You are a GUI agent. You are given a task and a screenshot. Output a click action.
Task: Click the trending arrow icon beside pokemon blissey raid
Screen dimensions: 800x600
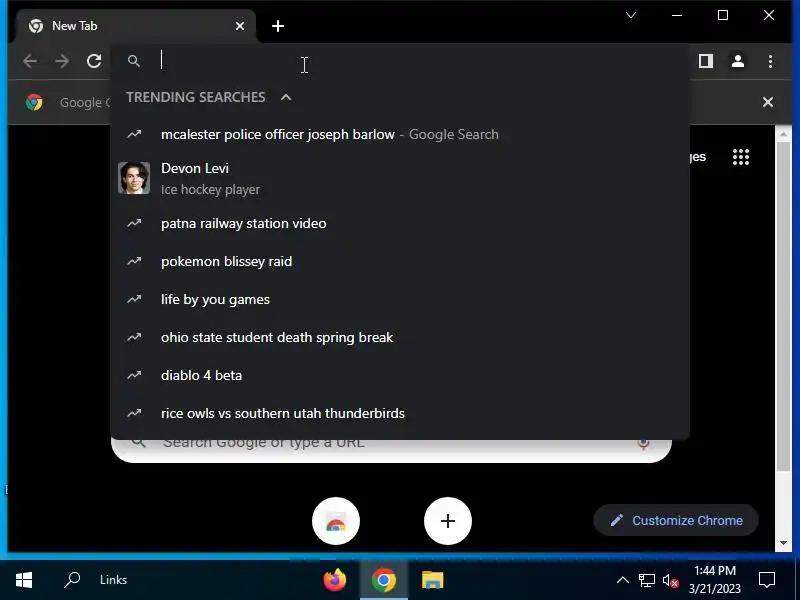134,261
